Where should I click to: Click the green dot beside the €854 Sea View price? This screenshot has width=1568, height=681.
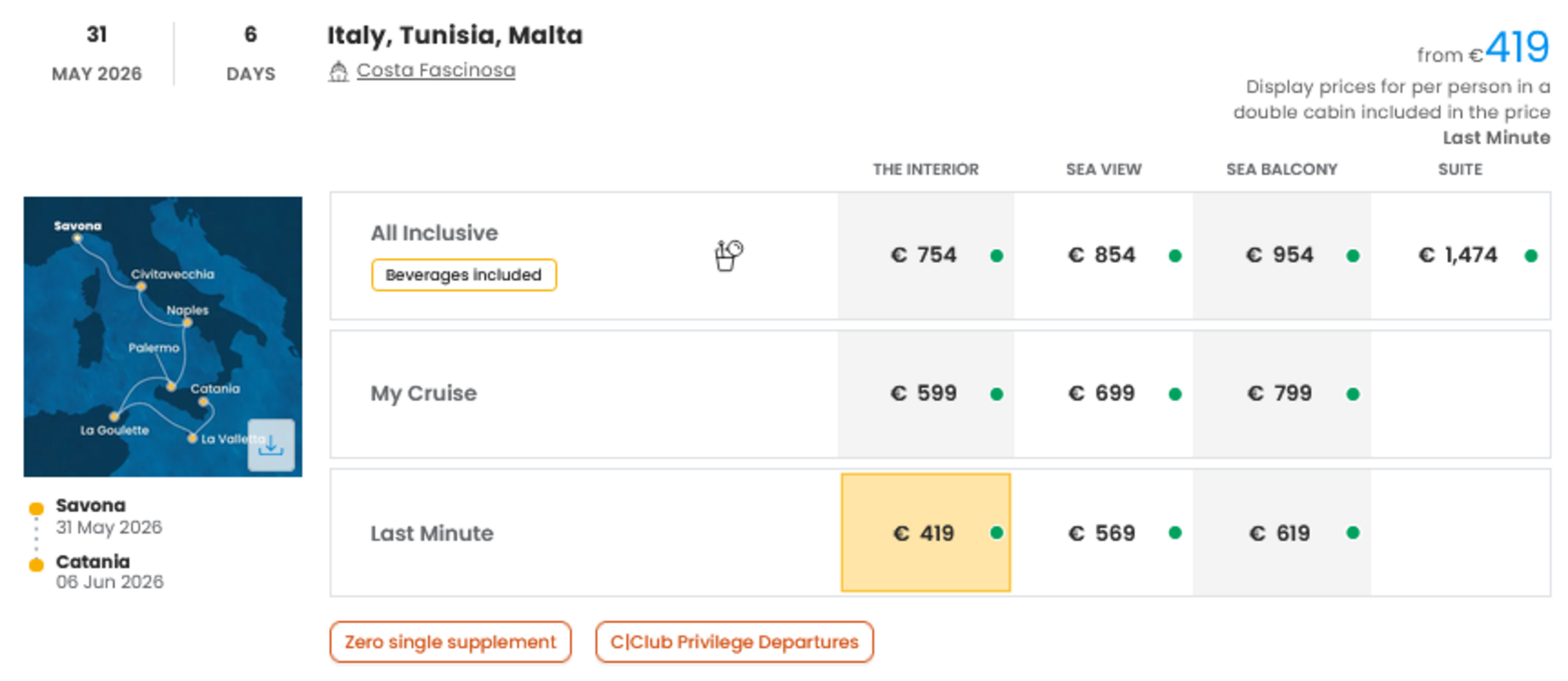click(x=1174, y=253)
